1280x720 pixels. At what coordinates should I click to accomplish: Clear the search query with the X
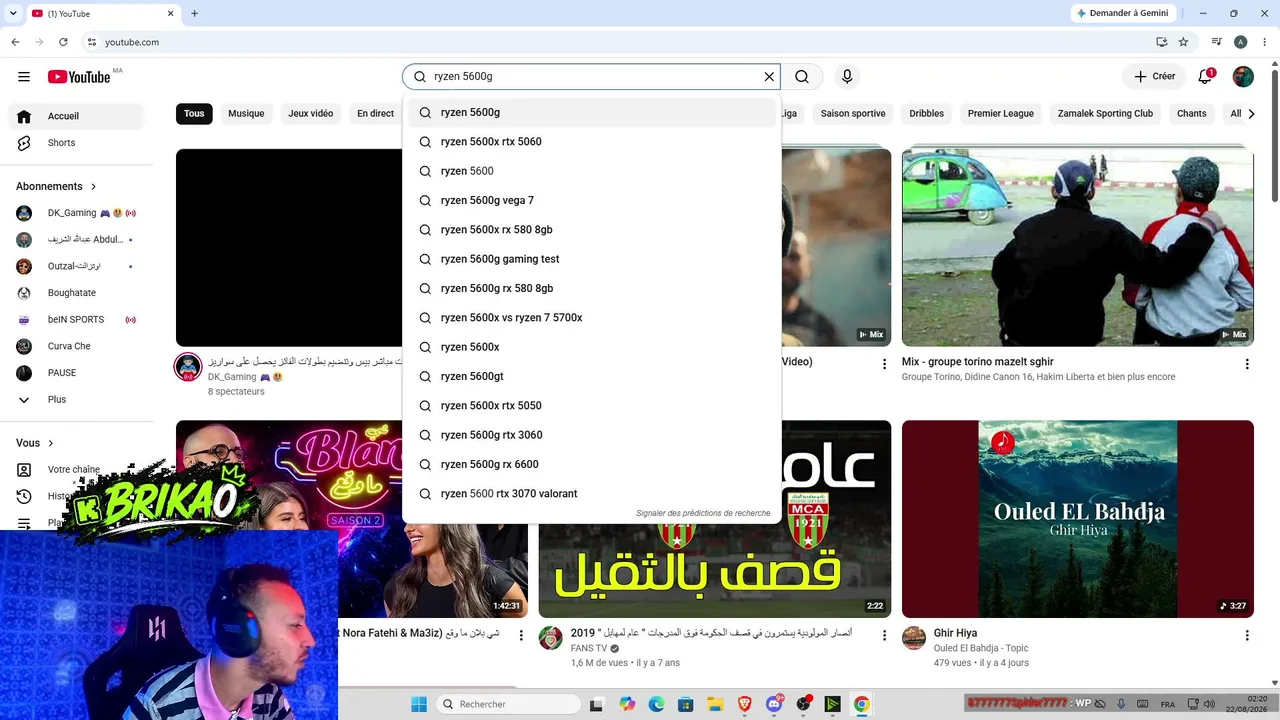769,77
